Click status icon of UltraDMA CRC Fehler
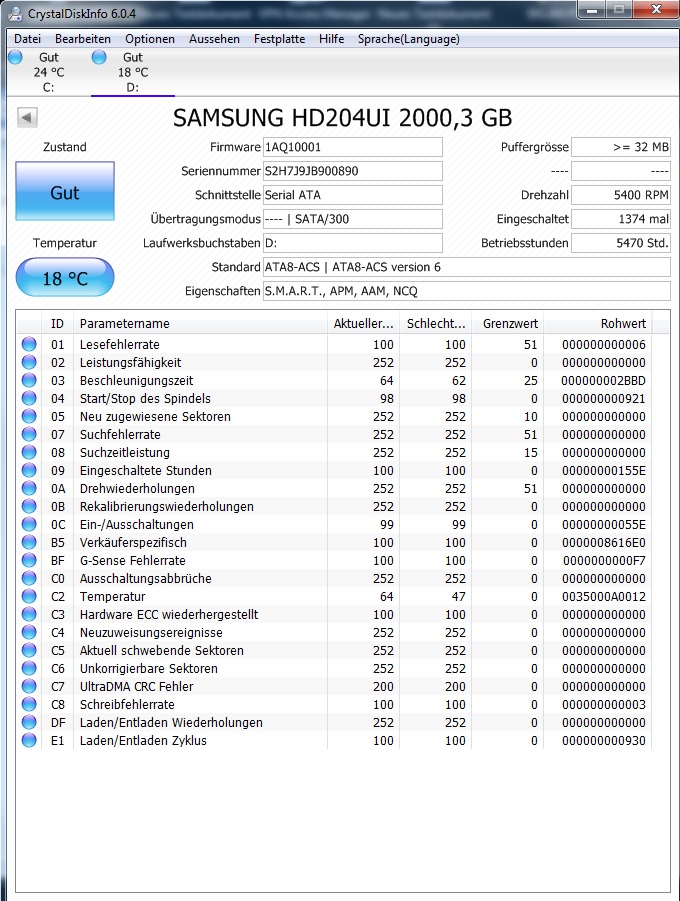The width and height of the screenshot is (680, 901). point(29,686)
